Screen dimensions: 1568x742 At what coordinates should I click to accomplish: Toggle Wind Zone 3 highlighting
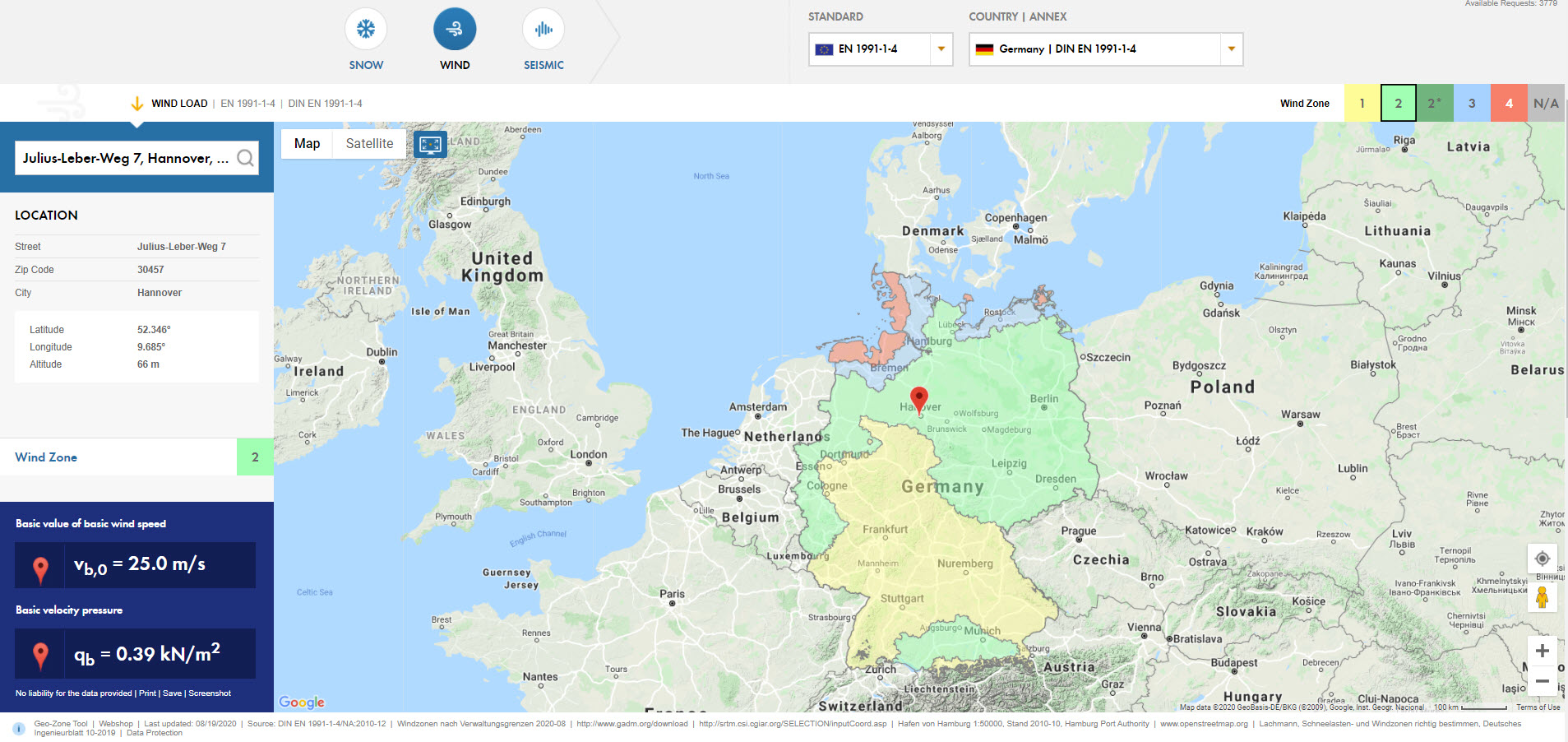coord(1472,103)
